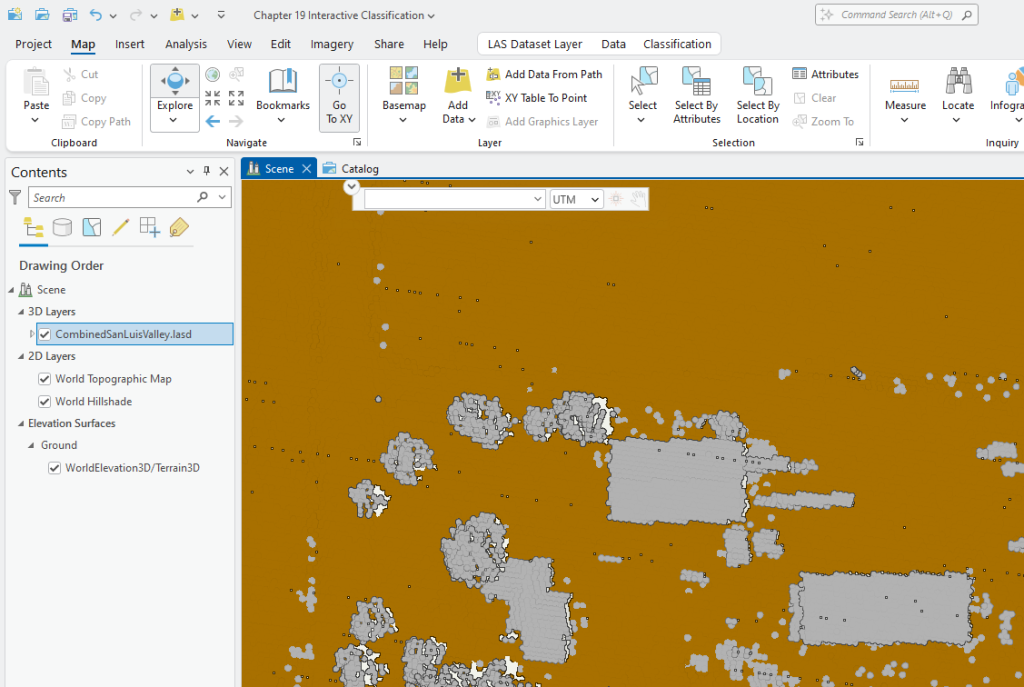
Task: Open the UTM coordinate format dropdown
Action: [x=595, y=198]
